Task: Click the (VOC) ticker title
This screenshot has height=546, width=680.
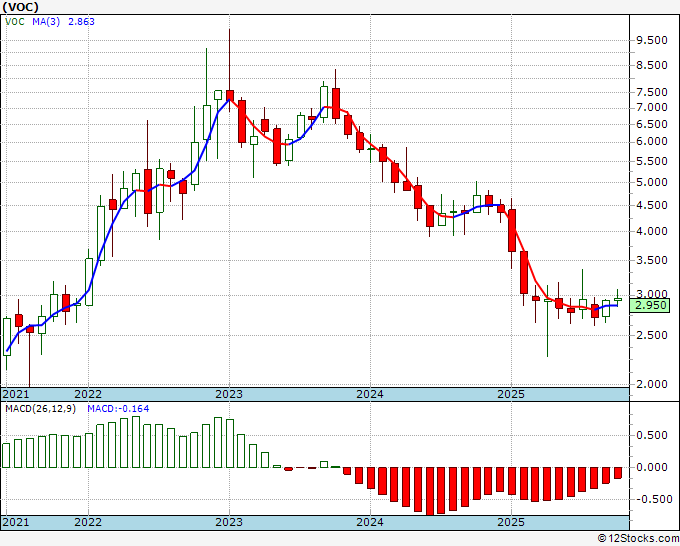Action: click(x=23, y=6)
